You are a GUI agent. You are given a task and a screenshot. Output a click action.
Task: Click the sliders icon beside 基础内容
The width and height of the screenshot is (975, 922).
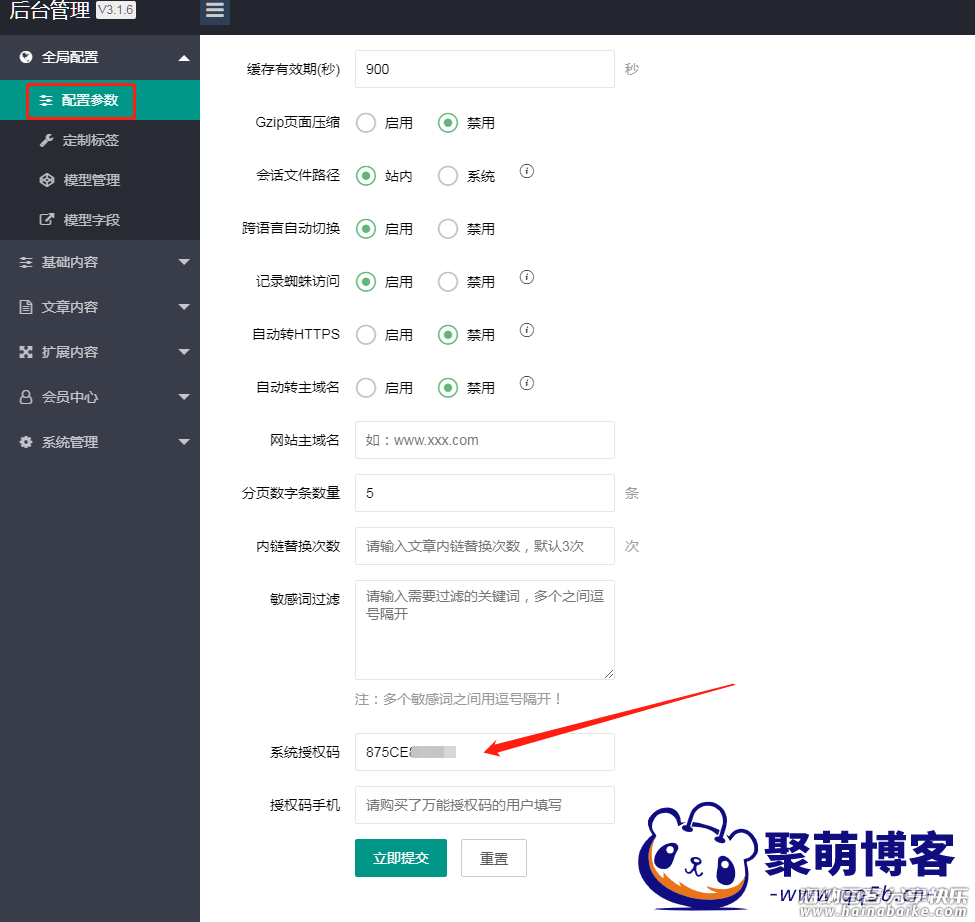click(x=25, y=262)
